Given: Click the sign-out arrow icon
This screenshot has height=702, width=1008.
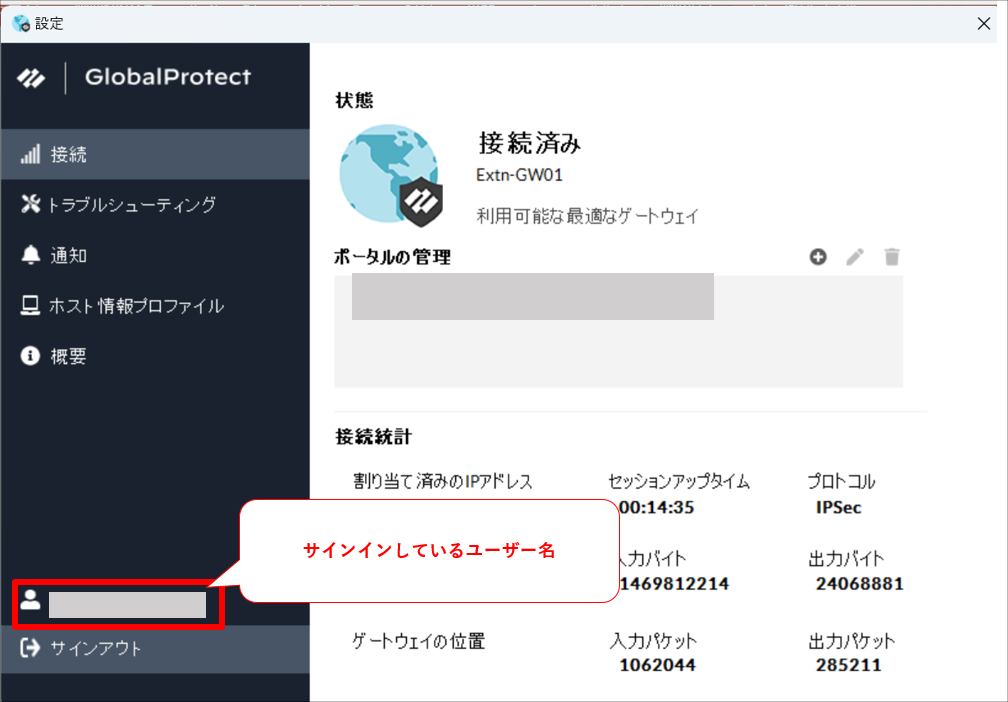Looking at the screenshot, I should coord(30,648).
